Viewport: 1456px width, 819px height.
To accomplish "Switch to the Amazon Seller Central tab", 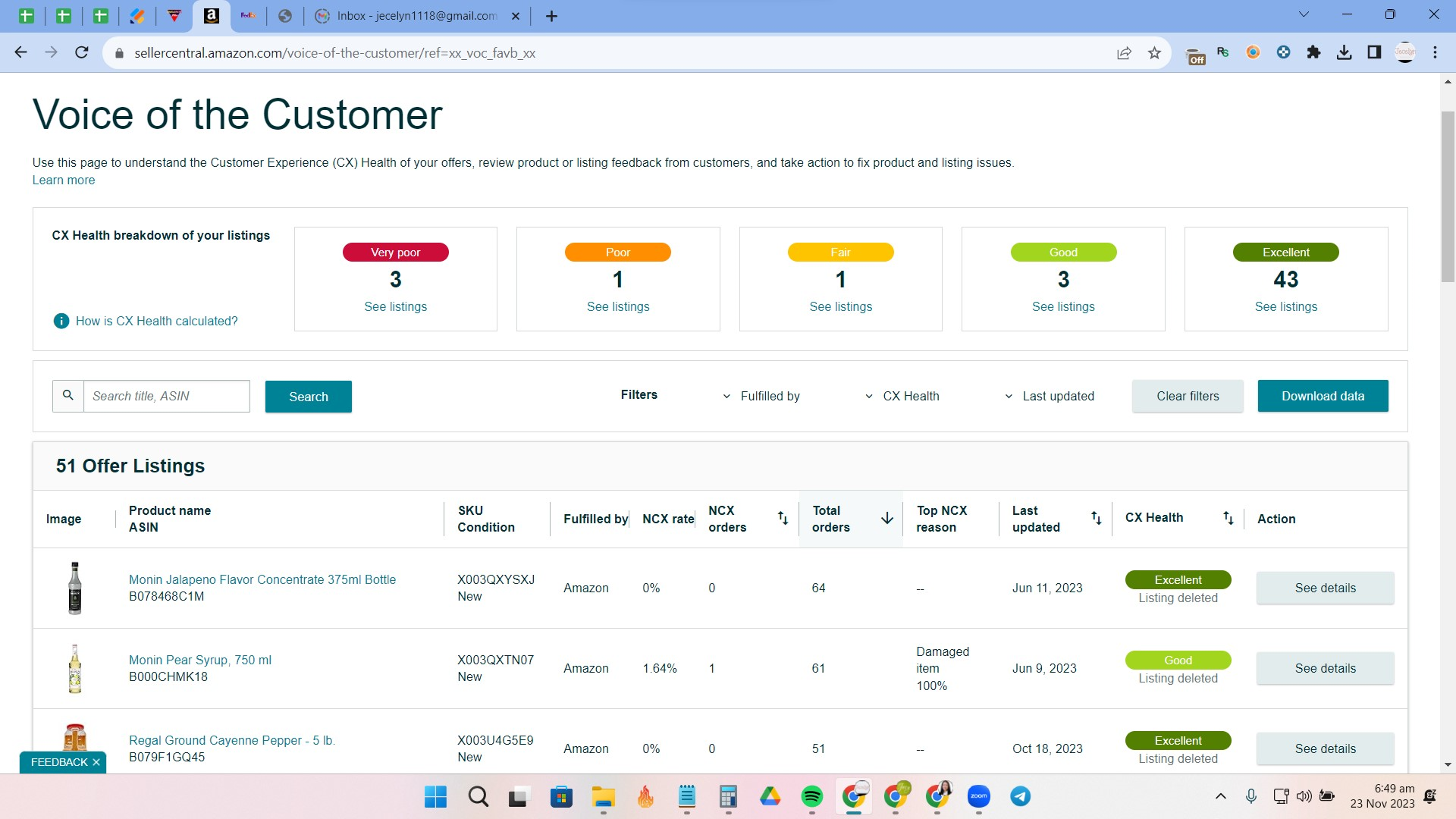I will click(x=212, y=16).
